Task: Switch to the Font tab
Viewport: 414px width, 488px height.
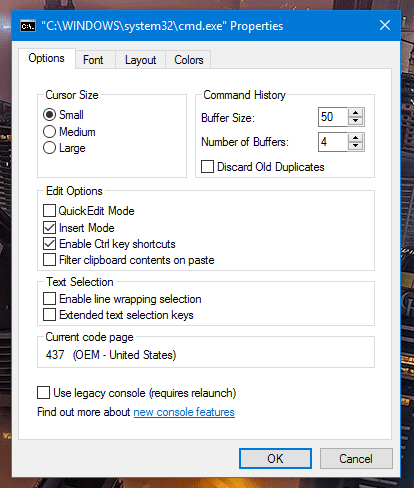Action: coord(93,60)
